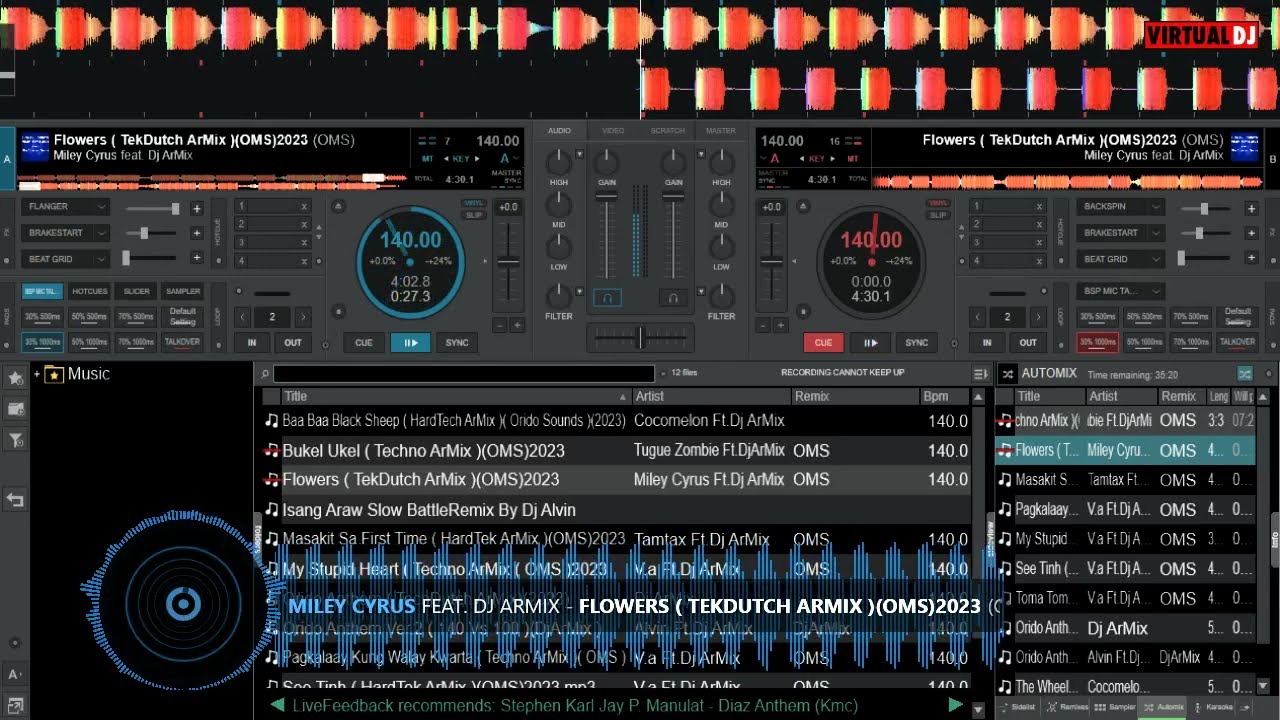Open deck B BSP MIC TA pads dropdown

point(1120,291)
